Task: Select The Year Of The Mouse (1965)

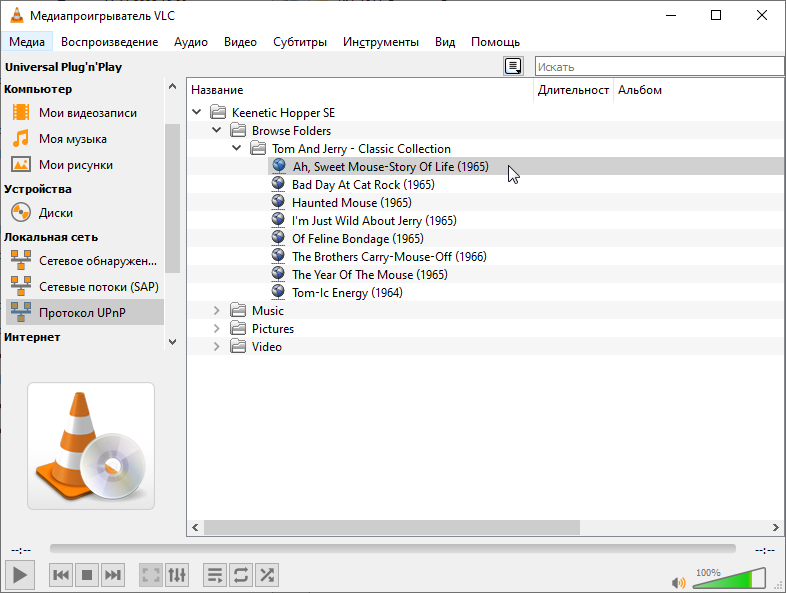Action: pos(369,275)
